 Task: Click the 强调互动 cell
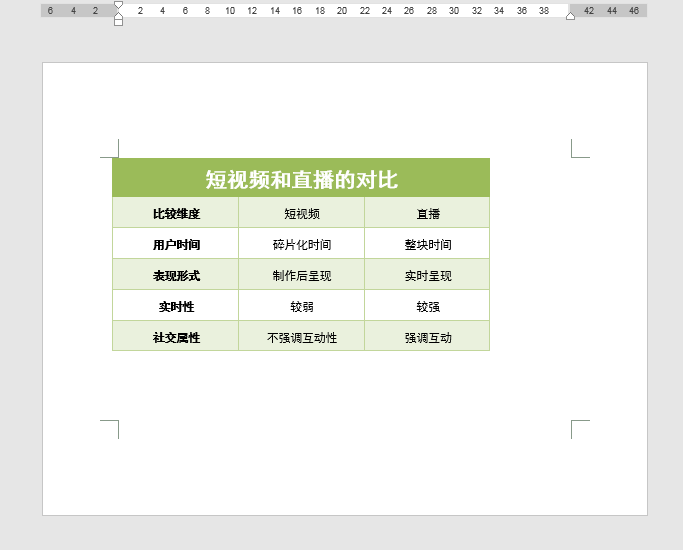coord(427,336)
